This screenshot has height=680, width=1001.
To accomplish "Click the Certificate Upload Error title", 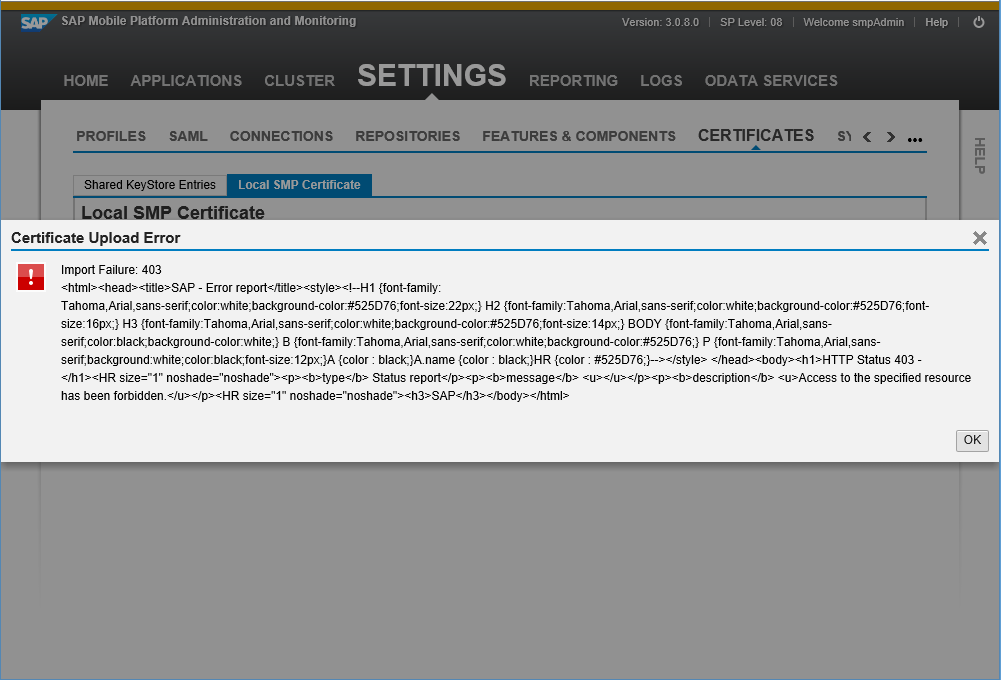I will (96, 238).
